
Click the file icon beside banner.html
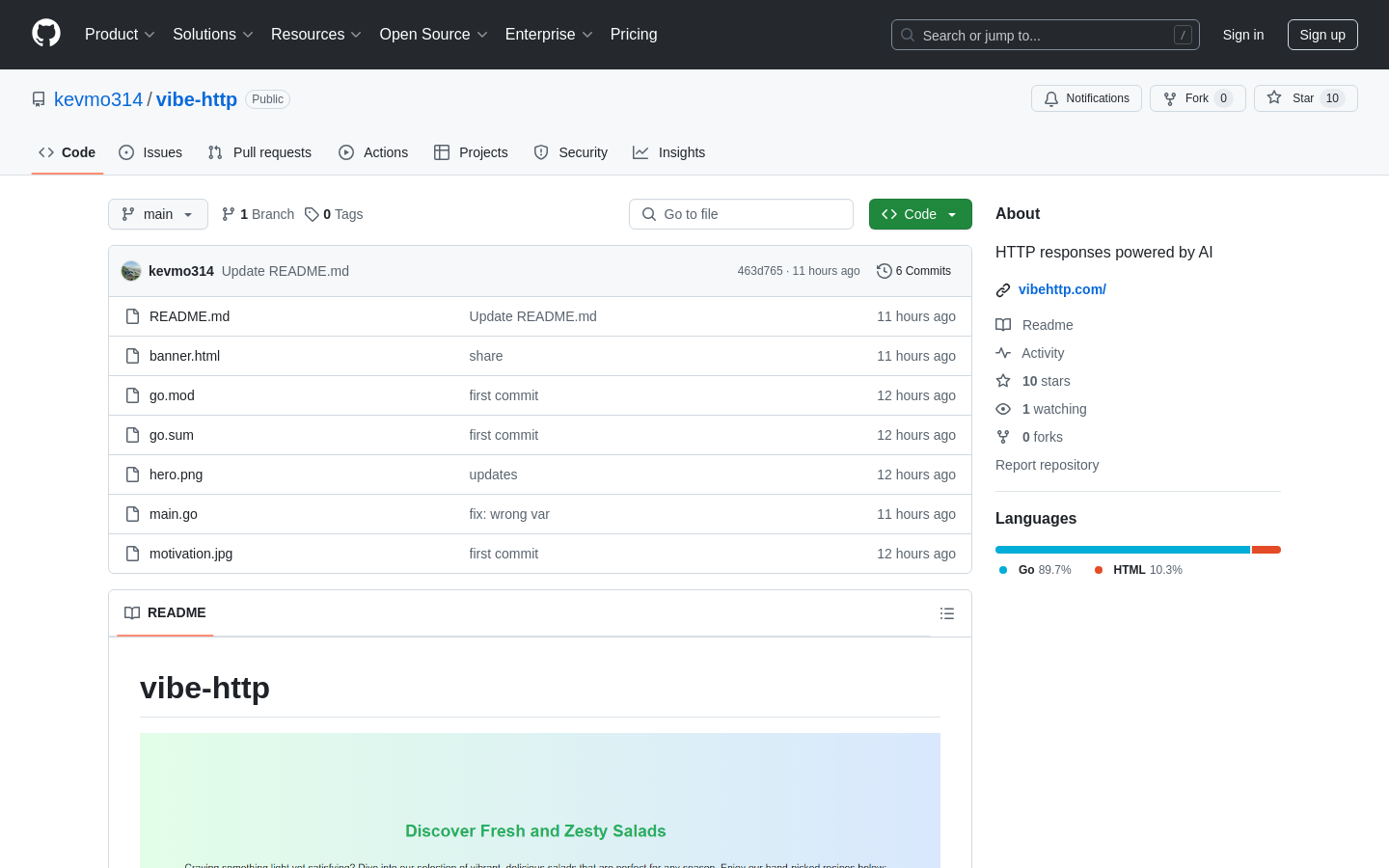tap(133, 356)
